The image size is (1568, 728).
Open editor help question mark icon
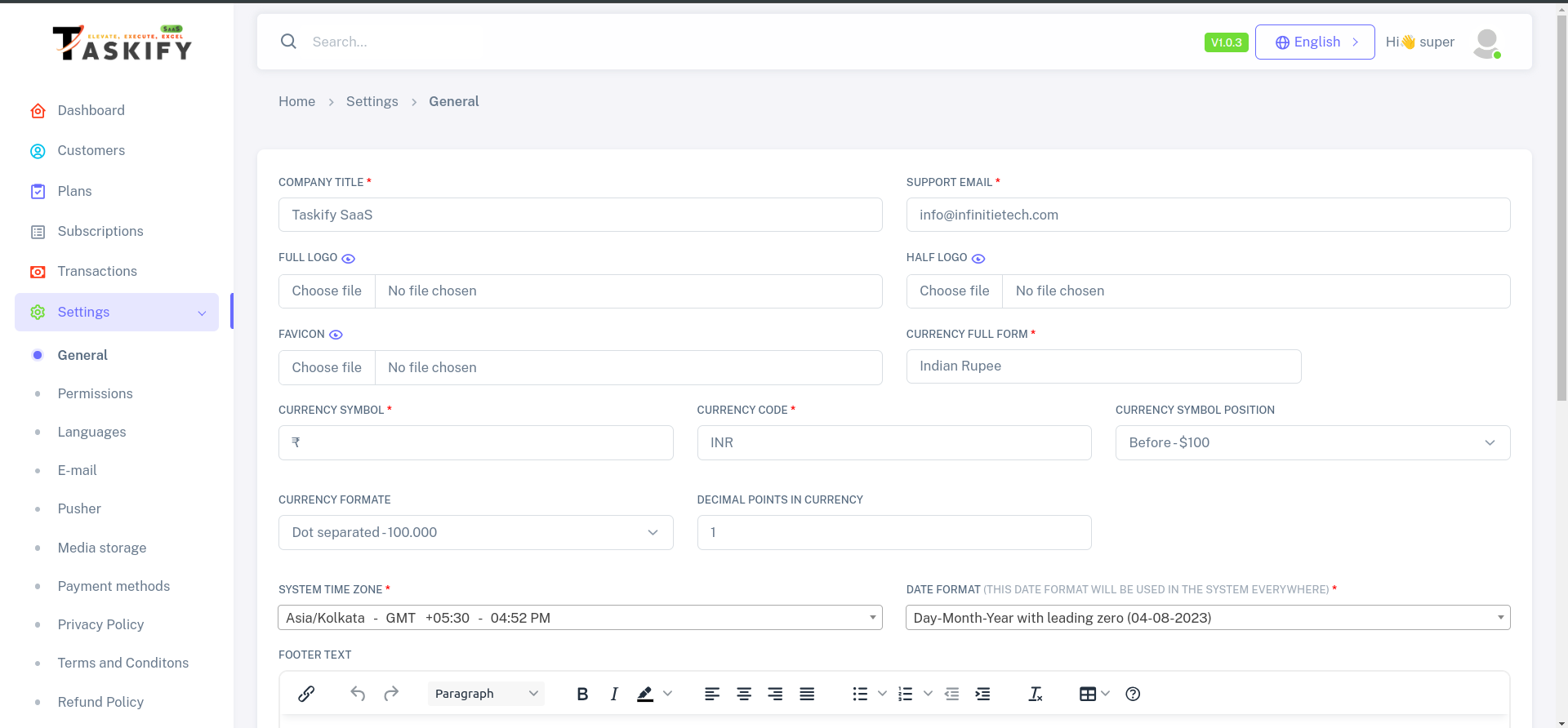coord(1133,694)
